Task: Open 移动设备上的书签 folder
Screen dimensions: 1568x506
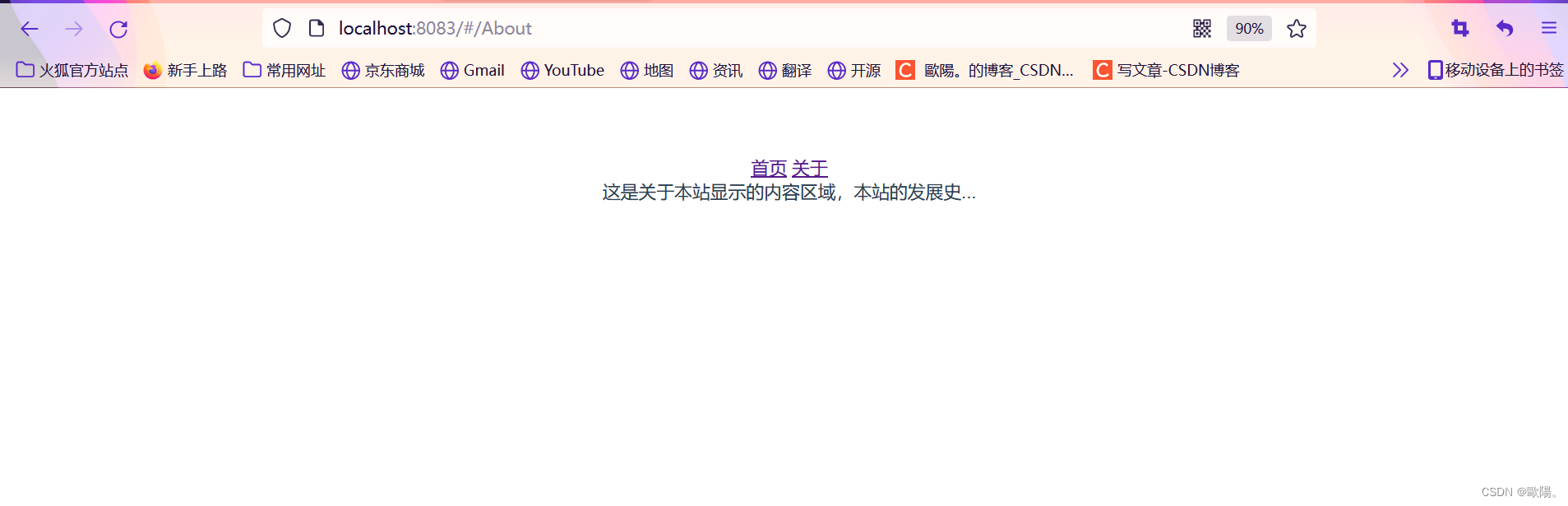Action: pos(1496,70)
